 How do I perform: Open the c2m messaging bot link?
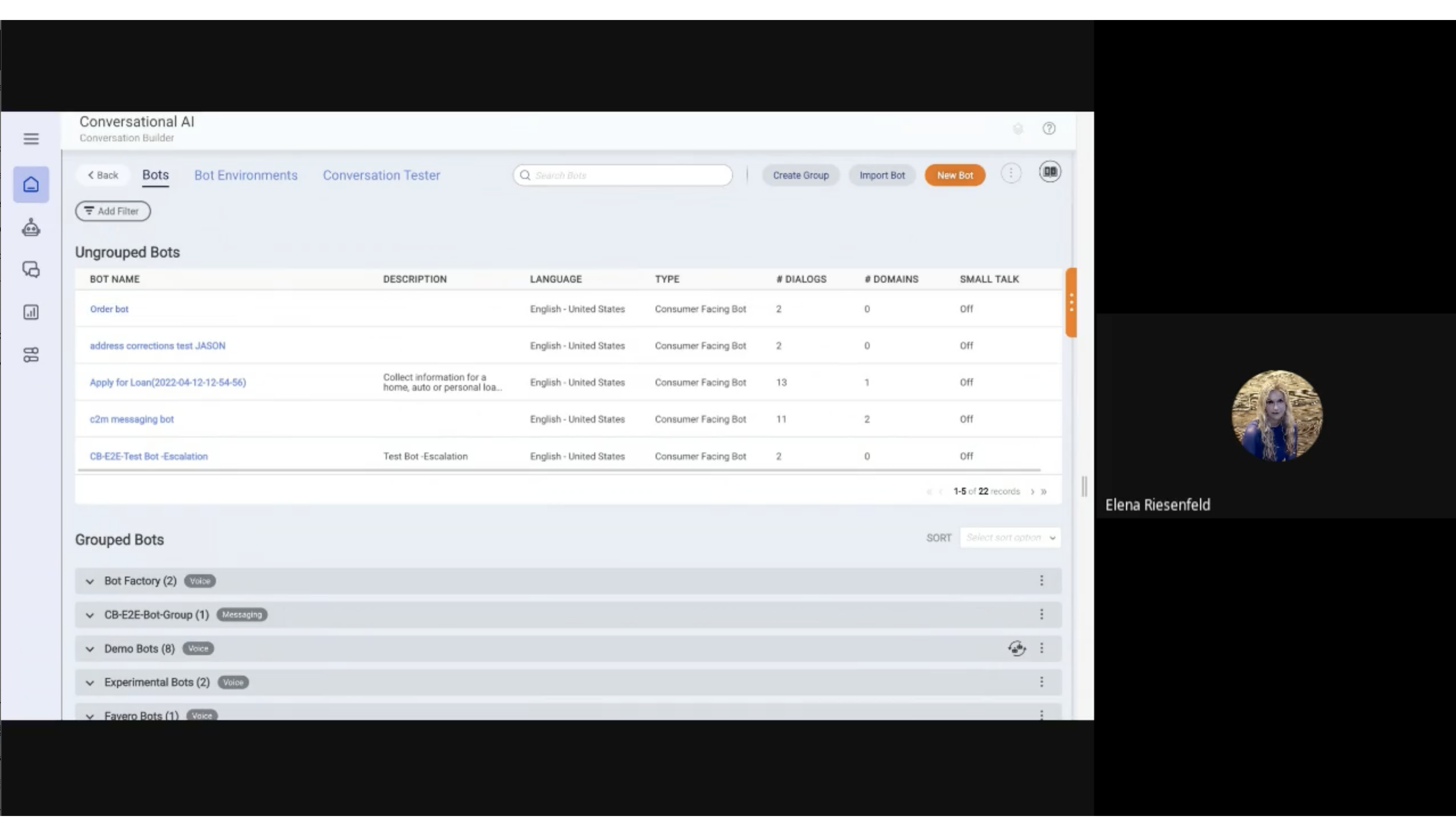click(x=131, y=419)
